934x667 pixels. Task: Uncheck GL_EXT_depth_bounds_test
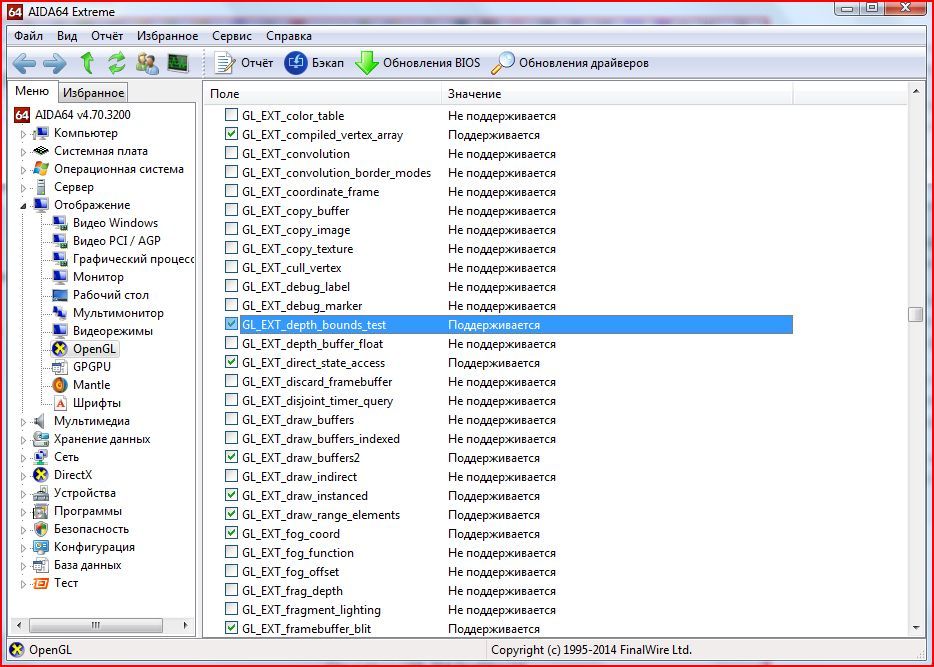point(231,324)
